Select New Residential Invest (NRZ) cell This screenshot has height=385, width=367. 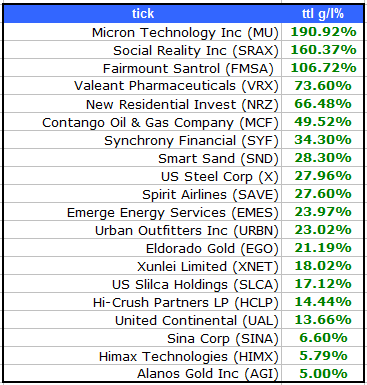(x=143, y=104)
